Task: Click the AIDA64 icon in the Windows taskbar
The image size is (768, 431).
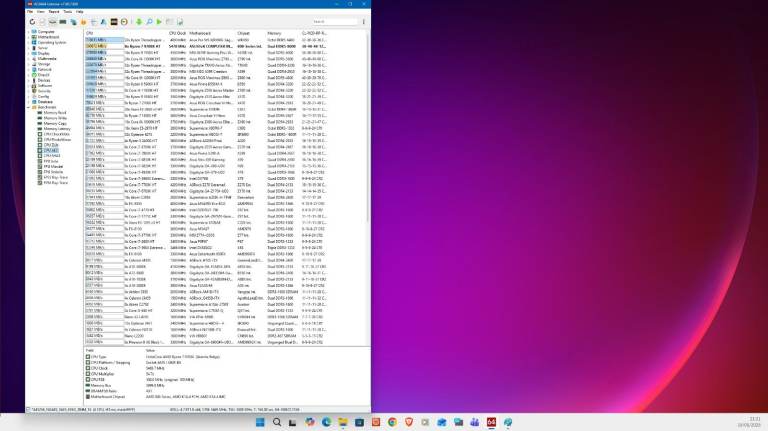Action: click(x=491, y=423)
